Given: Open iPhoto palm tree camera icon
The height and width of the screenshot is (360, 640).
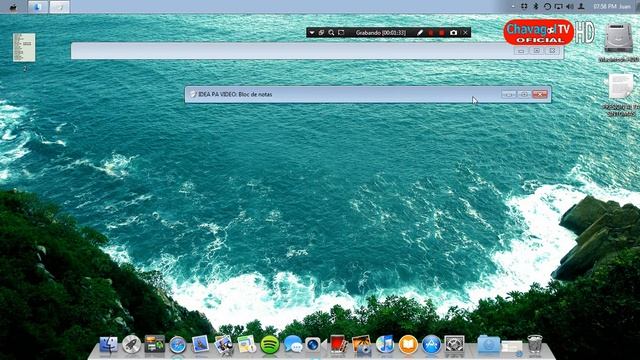Looking at the screenshot, I should tap(361, 344).
